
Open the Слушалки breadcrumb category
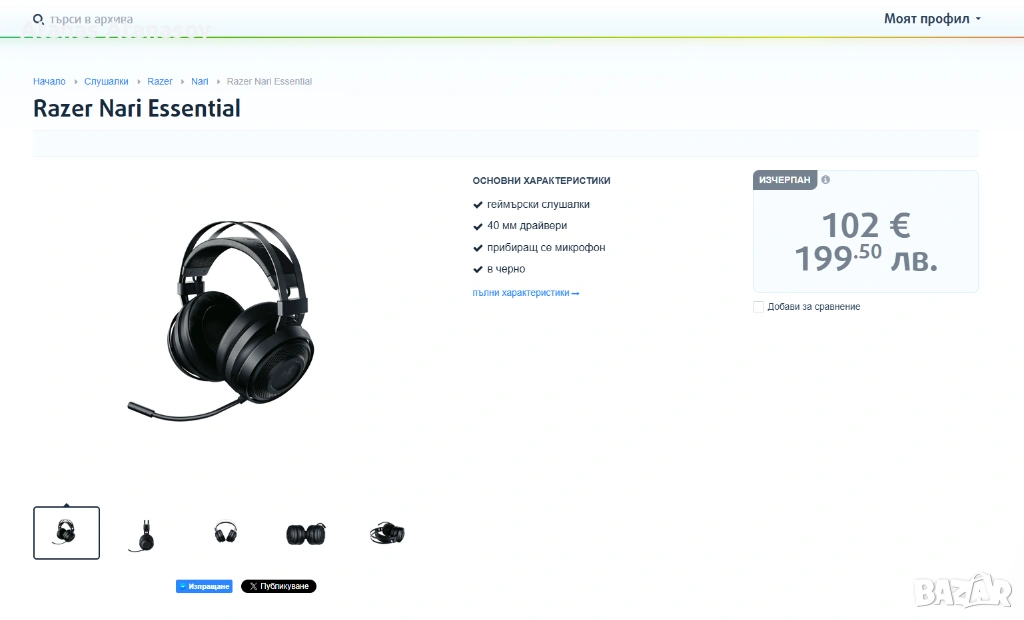[x=106, y=82]
